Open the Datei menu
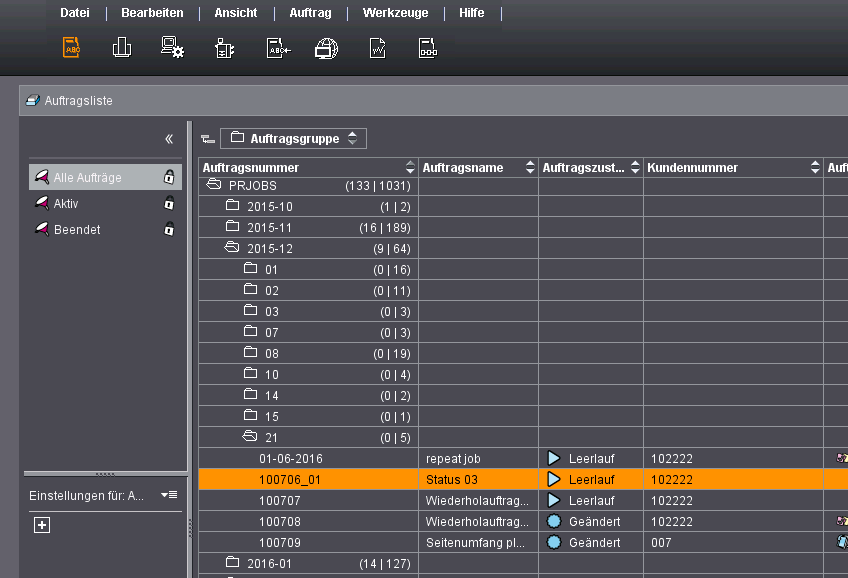Screen dimensions: 848x578 [75, 13]
